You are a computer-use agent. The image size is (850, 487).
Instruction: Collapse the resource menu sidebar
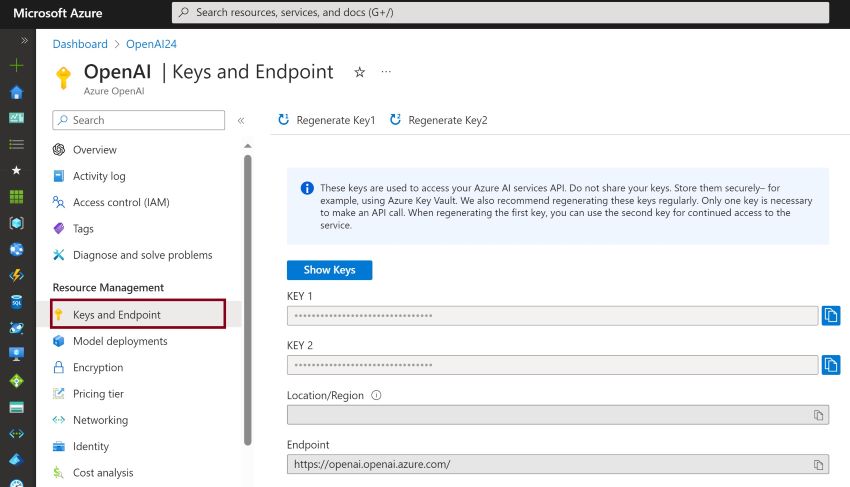[241, 120]
